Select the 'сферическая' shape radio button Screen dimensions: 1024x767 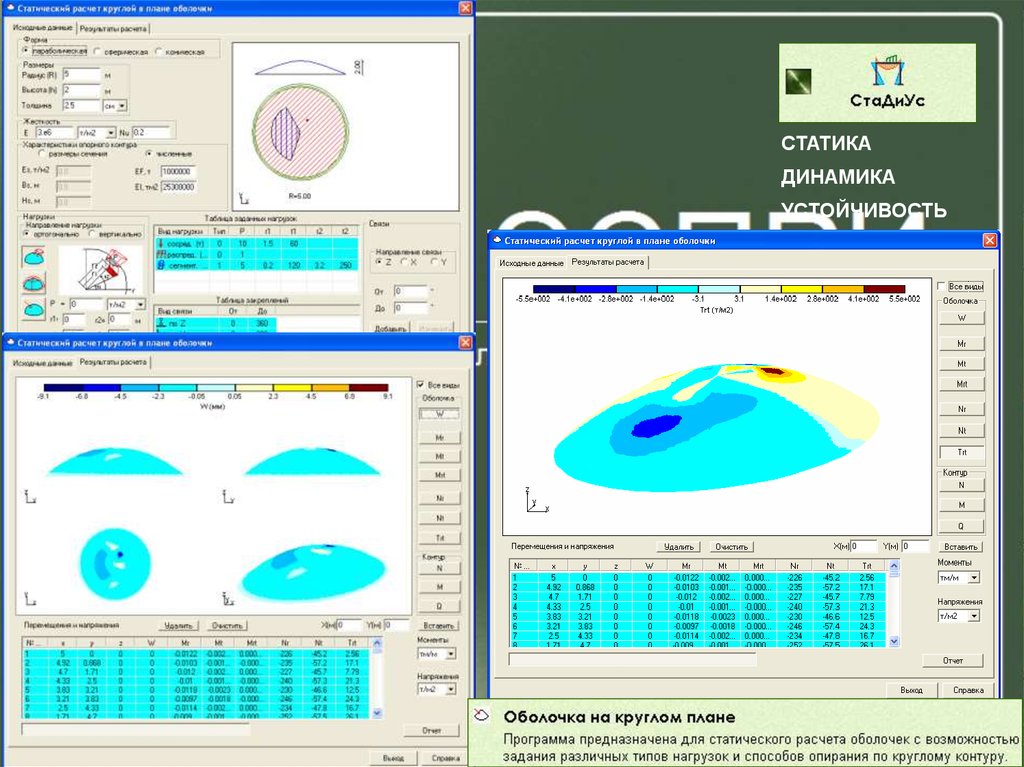97,51
